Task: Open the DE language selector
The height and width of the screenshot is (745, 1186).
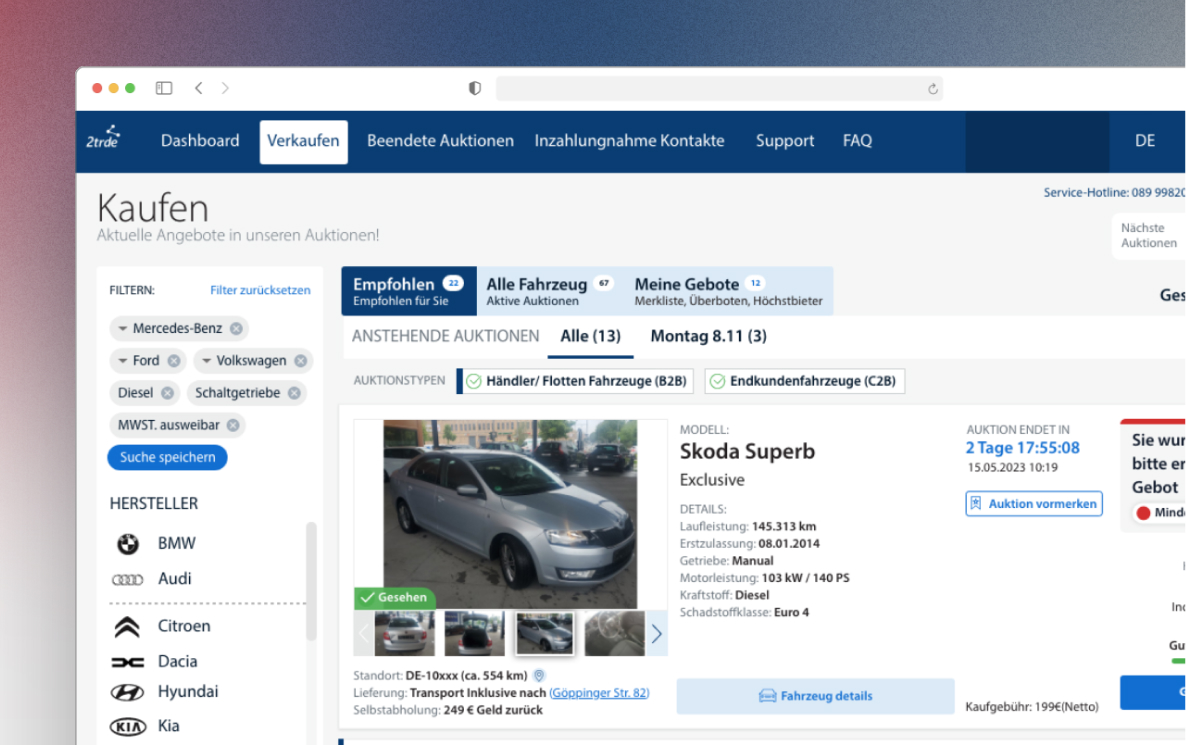Action: click(x=1145, y=141)
